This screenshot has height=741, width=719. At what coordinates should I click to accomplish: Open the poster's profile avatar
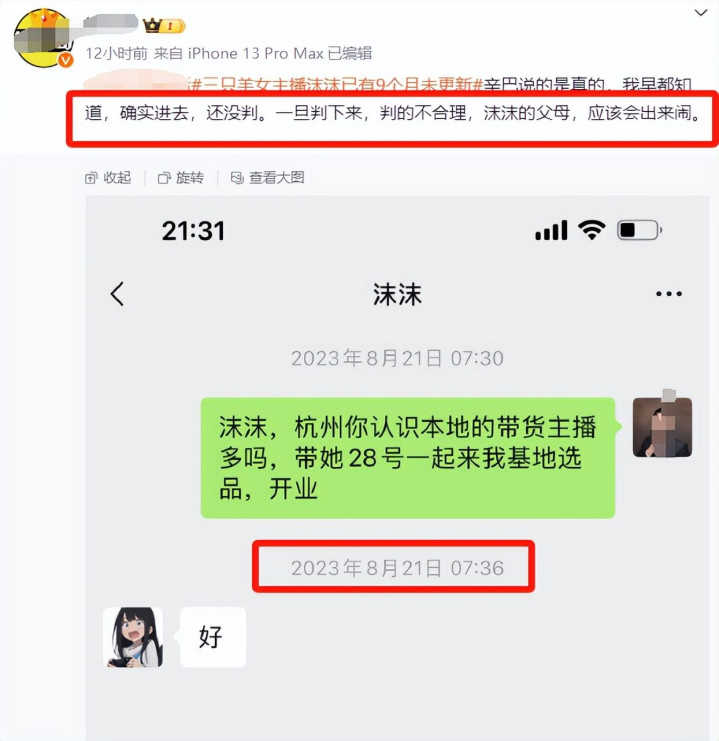pos(43,38)
